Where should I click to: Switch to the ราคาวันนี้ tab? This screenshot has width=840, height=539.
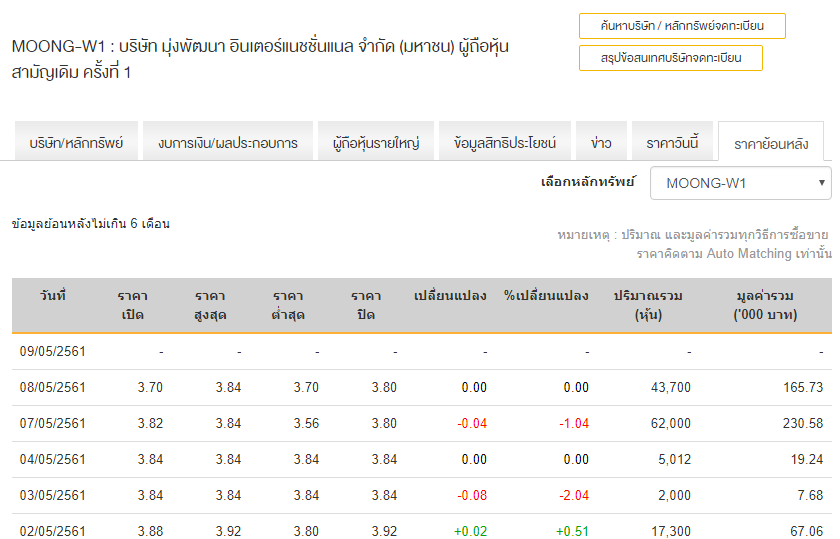[672, 142]
